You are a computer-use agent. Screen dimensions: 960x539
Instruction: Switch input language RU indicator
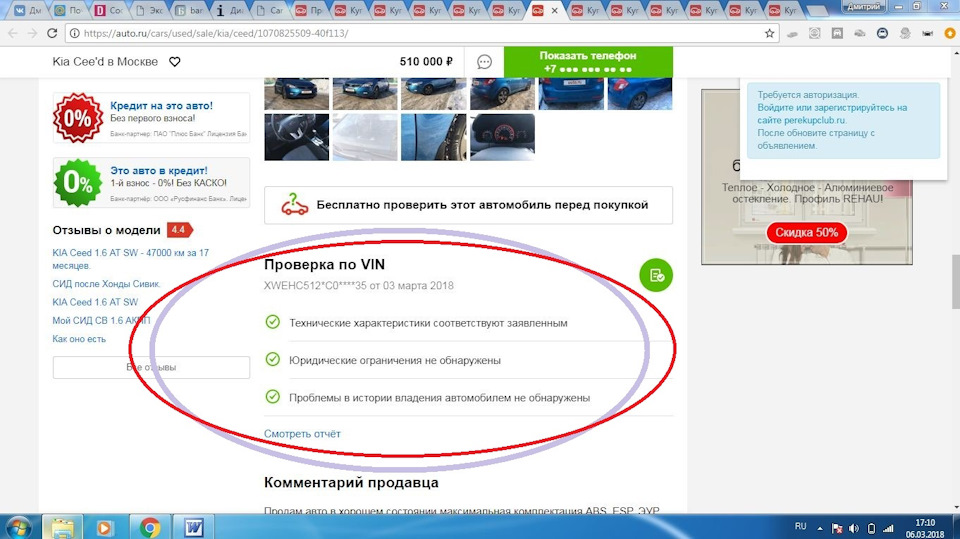click(x=800, y=526)
